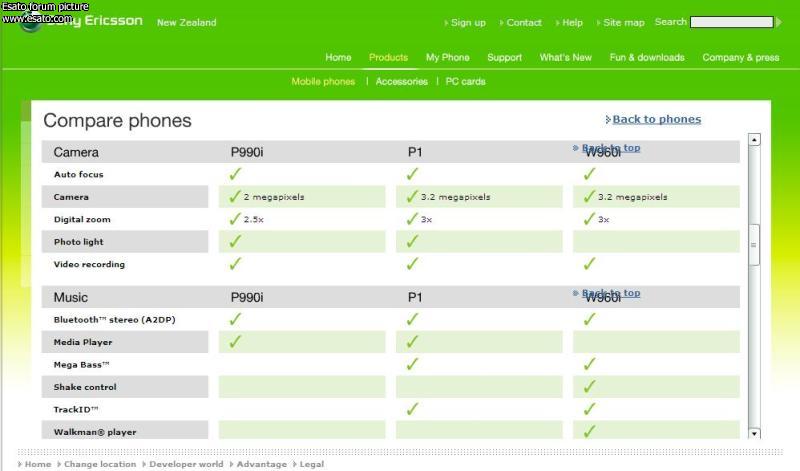
Task: Follow the Back to phones link
Action: 657,119
